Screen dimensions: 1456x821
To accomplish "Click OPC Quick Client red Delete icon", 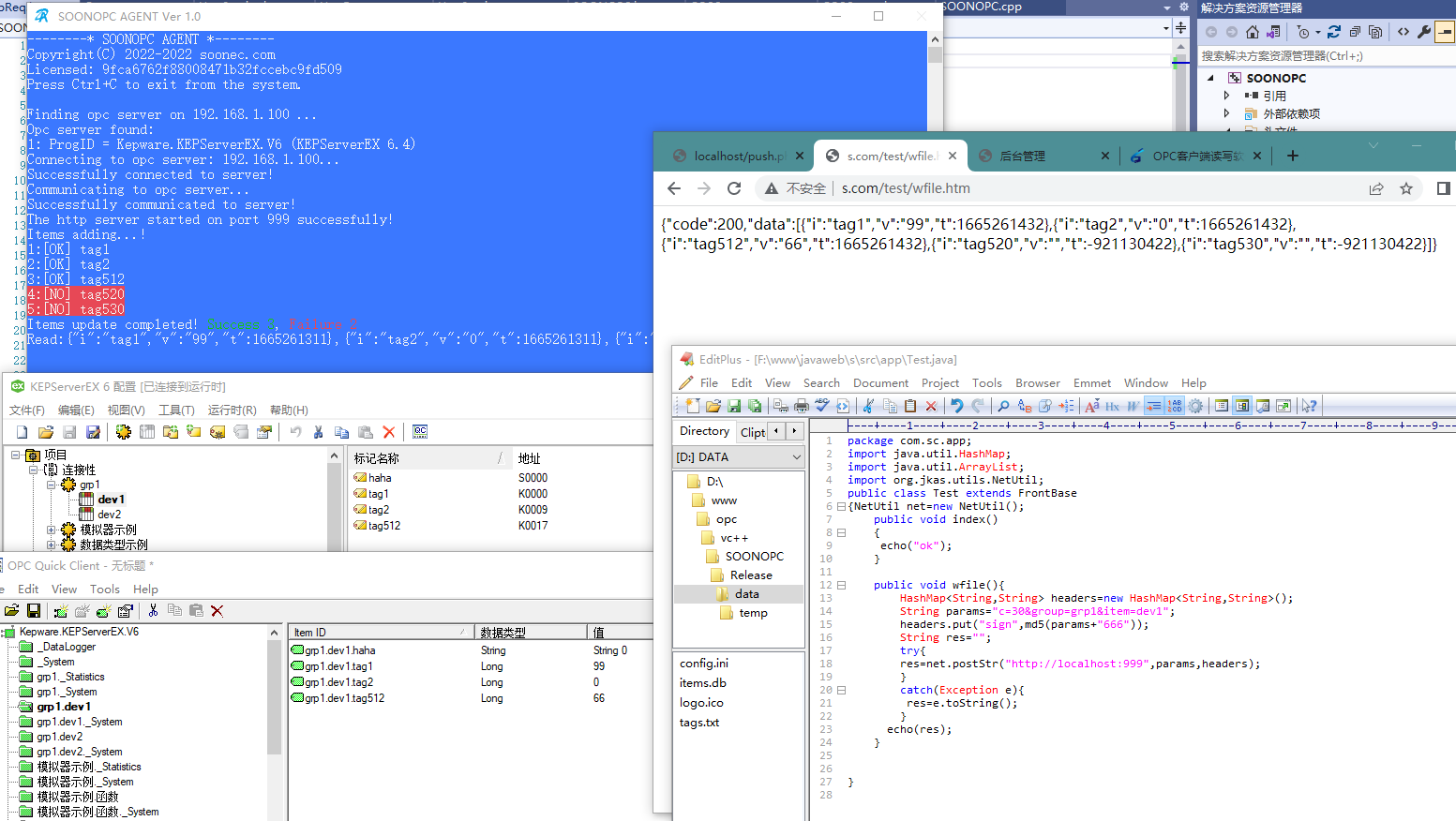I will click(x=218, y=611).
